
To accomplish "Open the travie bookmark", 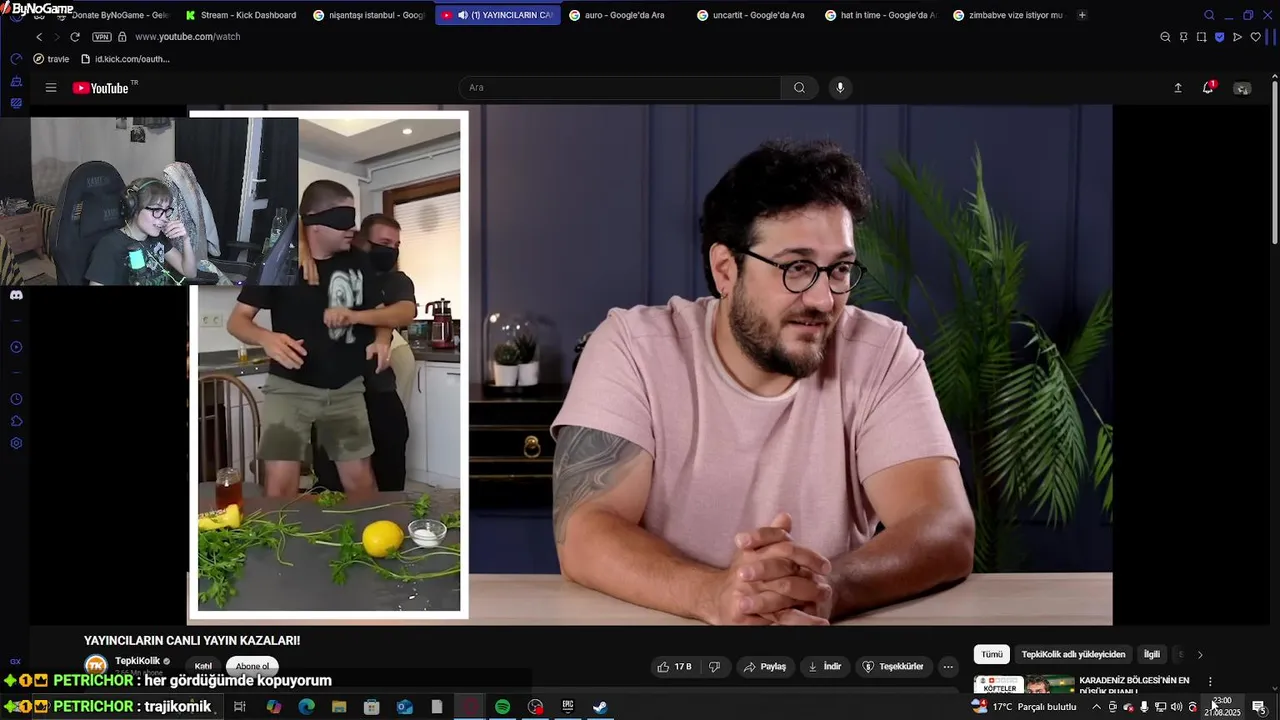I will point(51,59).
